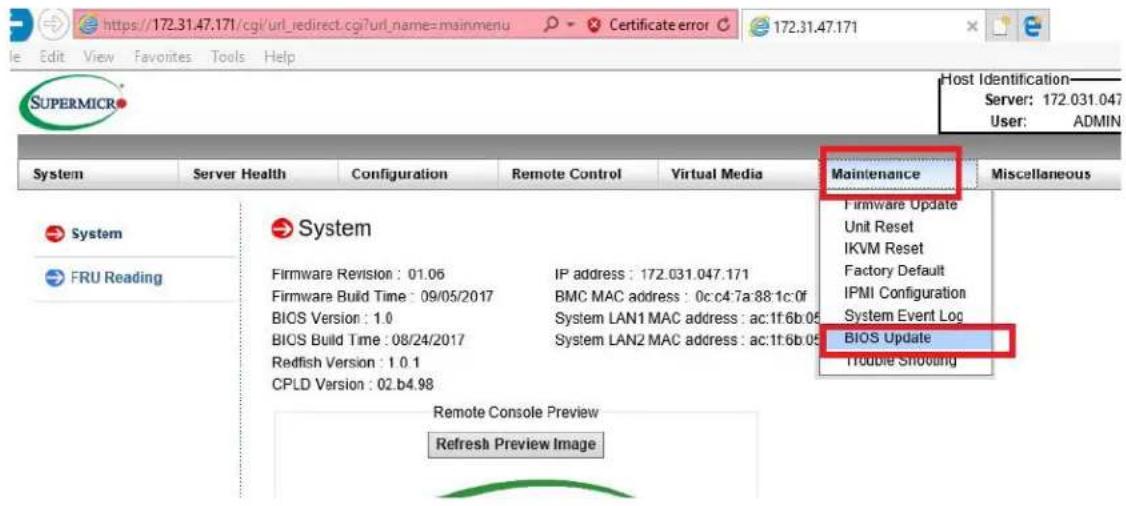Click the Redfish Version : 1.0.1 text
The image size is (1126, 506).
point(346,362)
